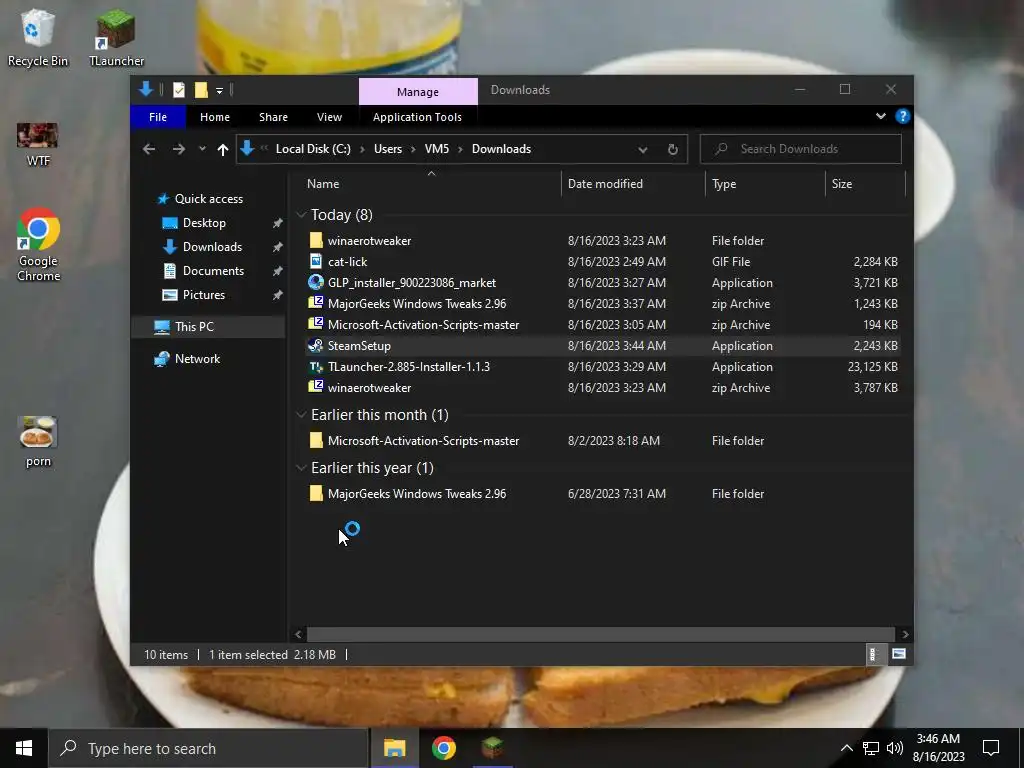This screenshot has width=1024, height=768.
Task: Click Downloads in the address path
Action: pyautogui.click(x=501, y=149)
